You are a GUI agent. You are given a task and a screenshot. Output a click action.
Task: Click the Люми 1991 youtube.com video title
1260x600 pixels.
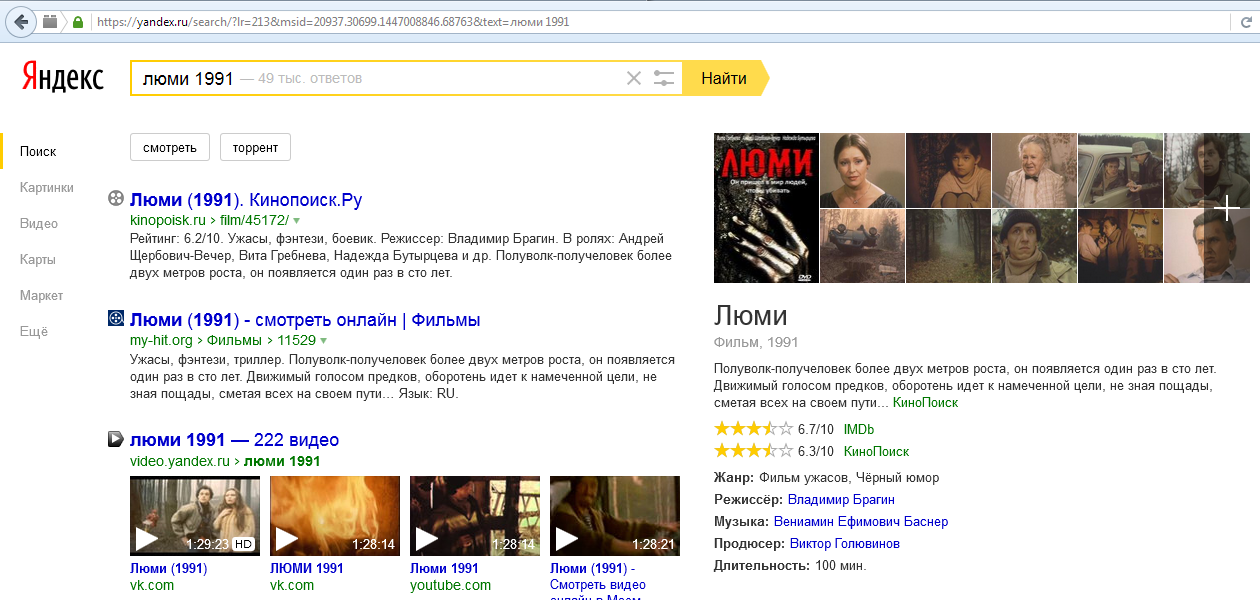click(444, 568)
